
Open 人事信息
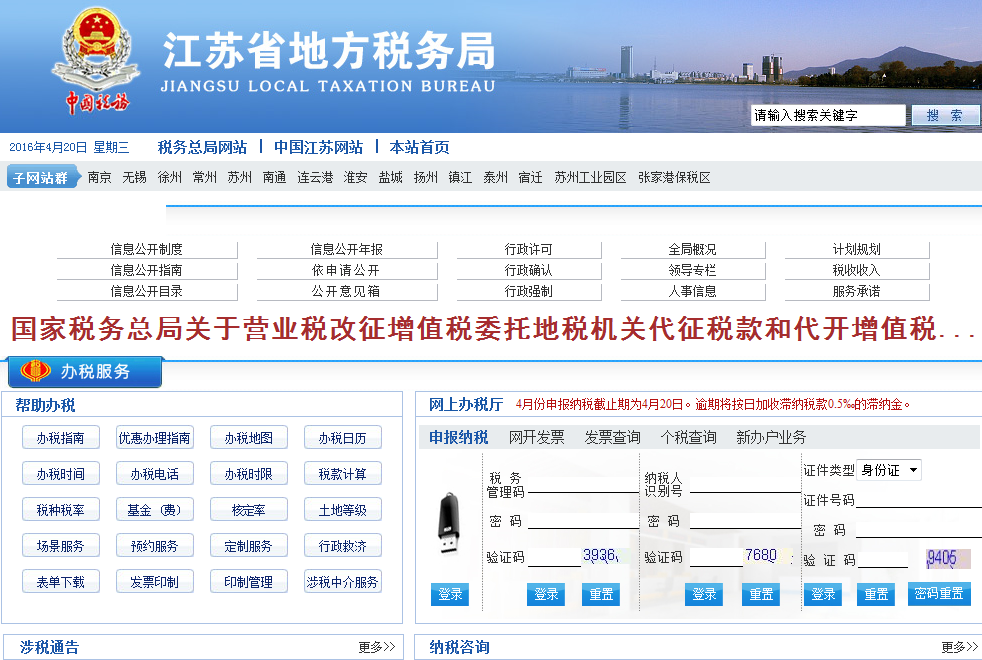click(693, 291)
